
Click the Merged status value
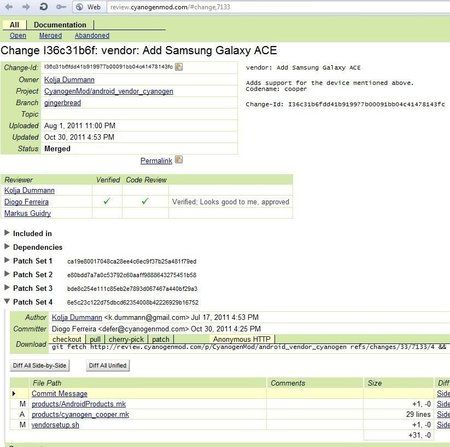(x=57, y=149)
